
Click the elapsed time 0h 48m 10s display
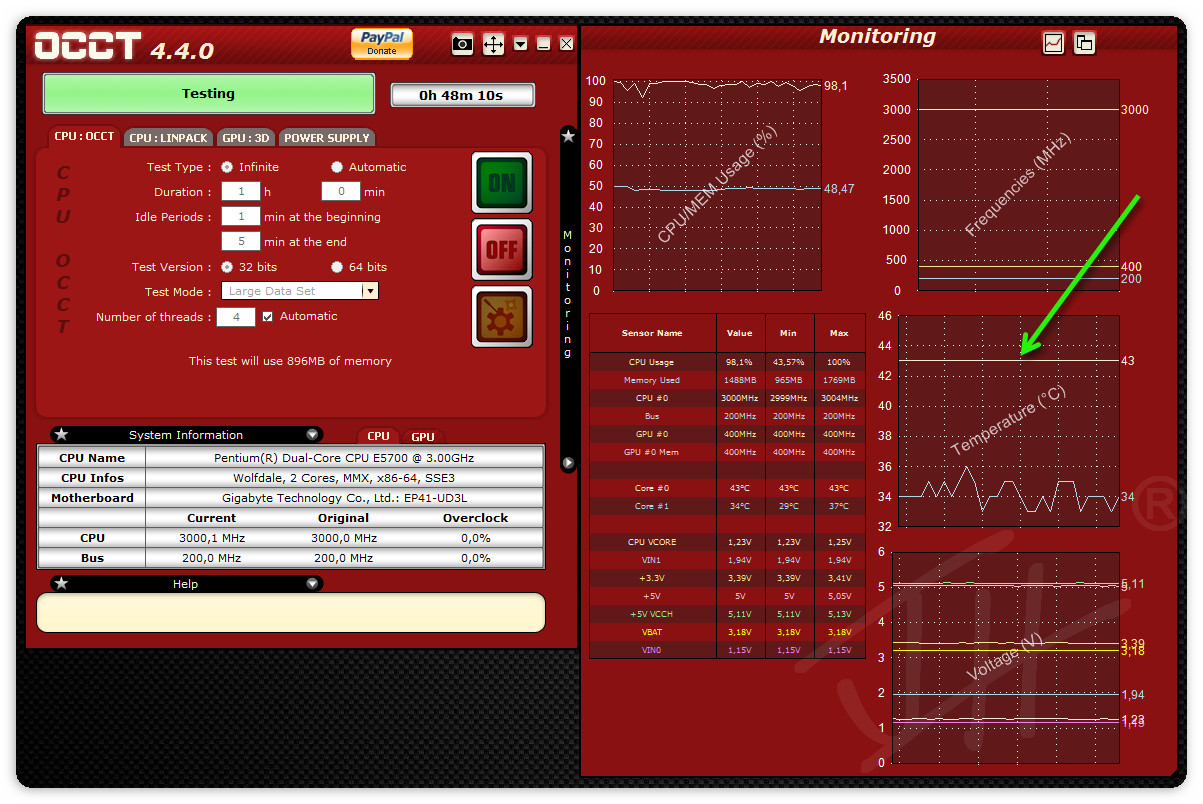pyautogui.click(x=461, y=95)
